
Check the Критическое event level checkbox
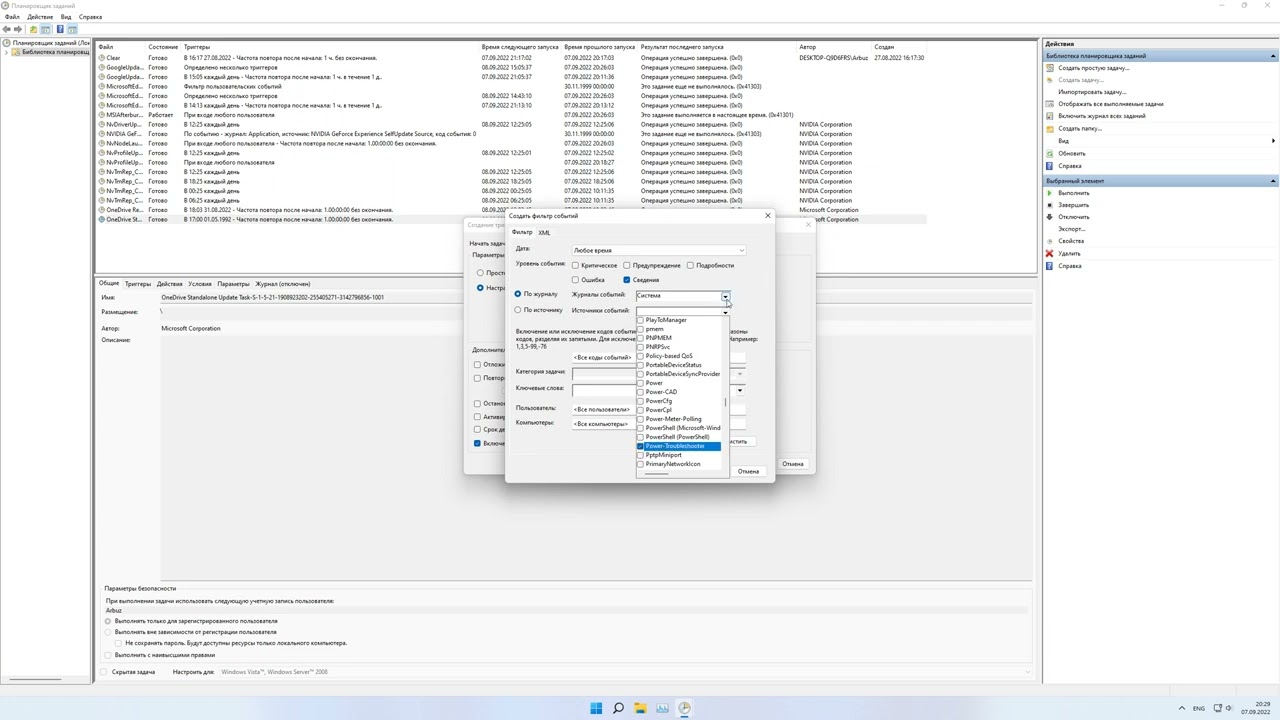[575, 265]
